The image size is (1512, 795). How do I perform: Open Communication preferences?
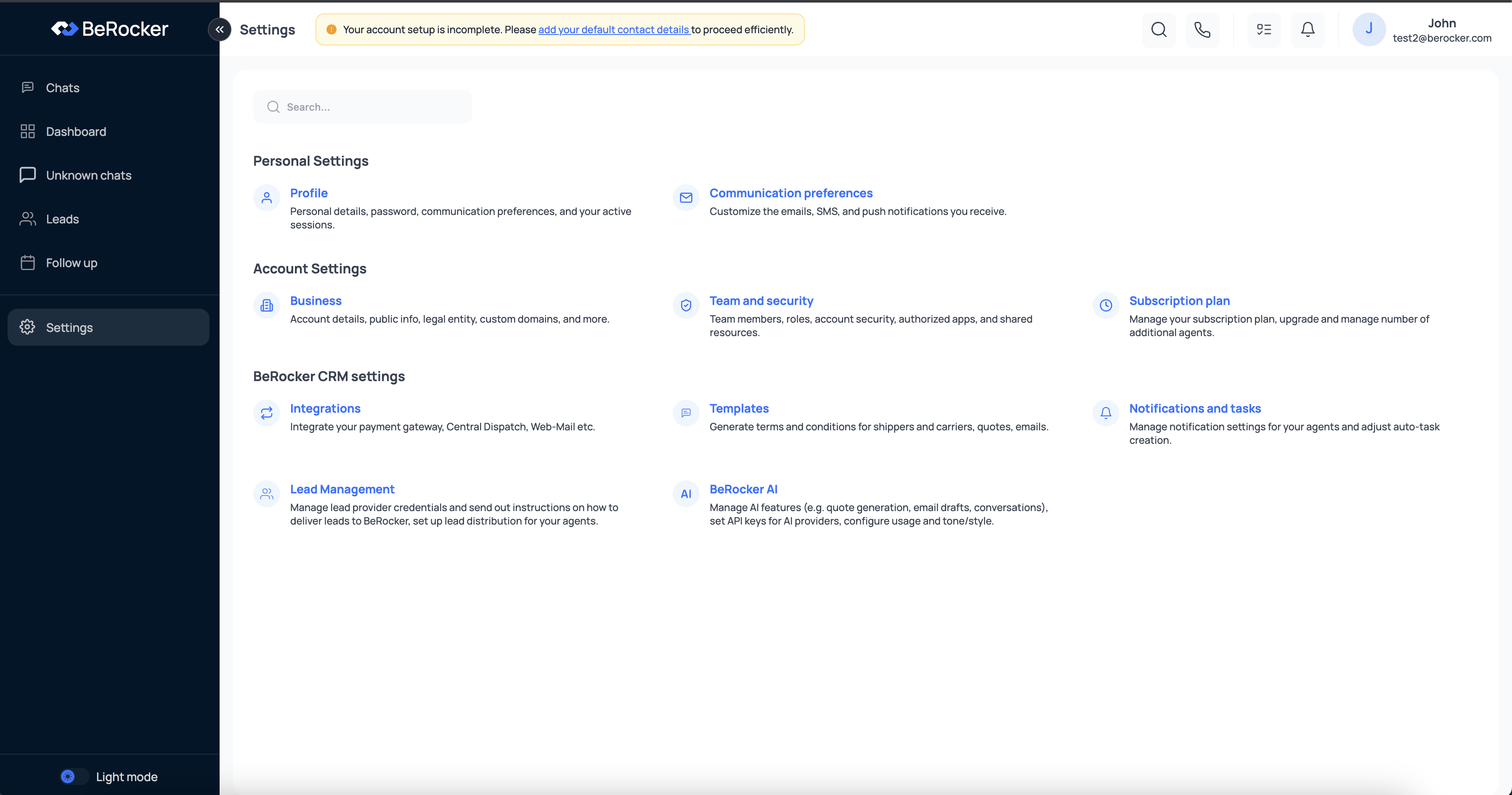(x=790, y=193)
